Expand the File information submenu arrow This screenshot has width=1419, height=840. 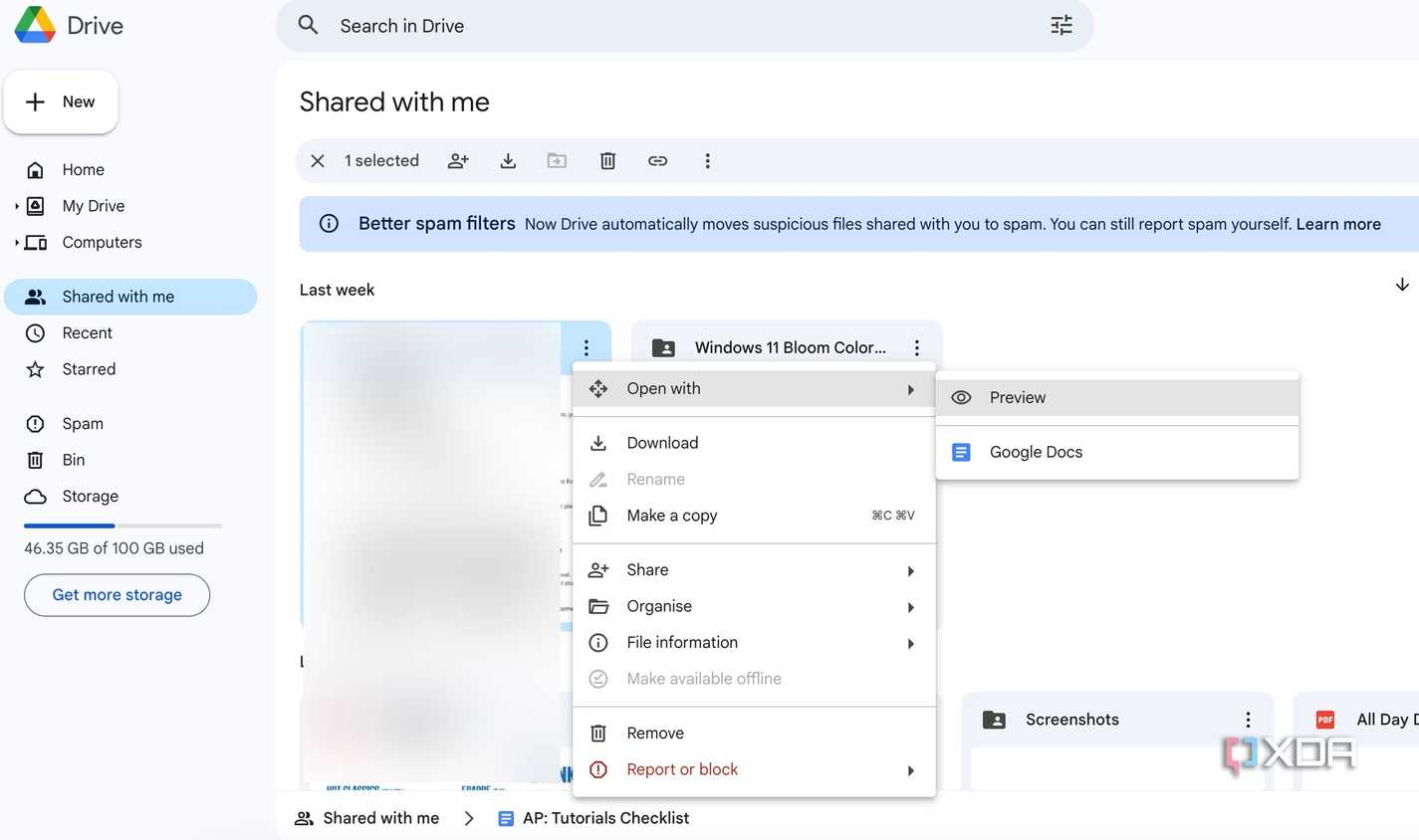[x=910, y=643]
